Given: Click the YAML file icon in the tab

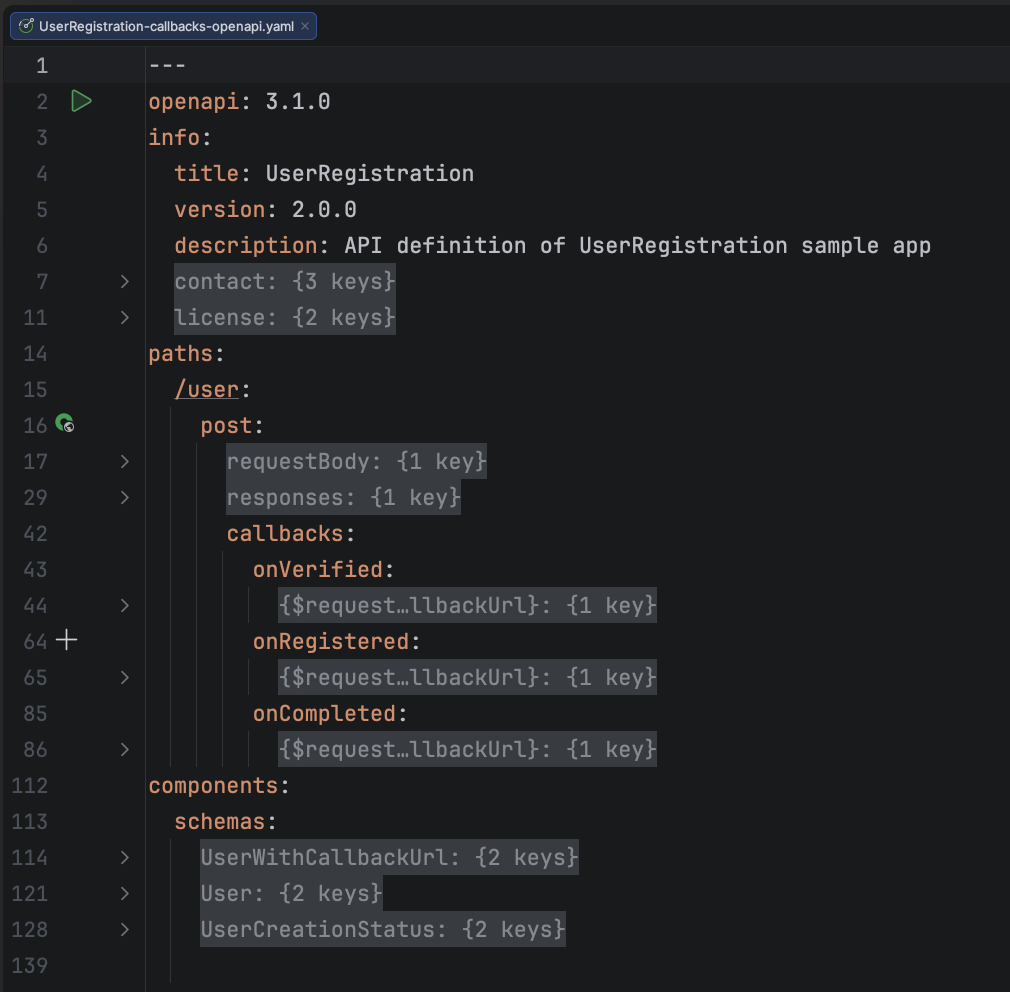Looking at the screenshot, I should [x=26, y=26].
